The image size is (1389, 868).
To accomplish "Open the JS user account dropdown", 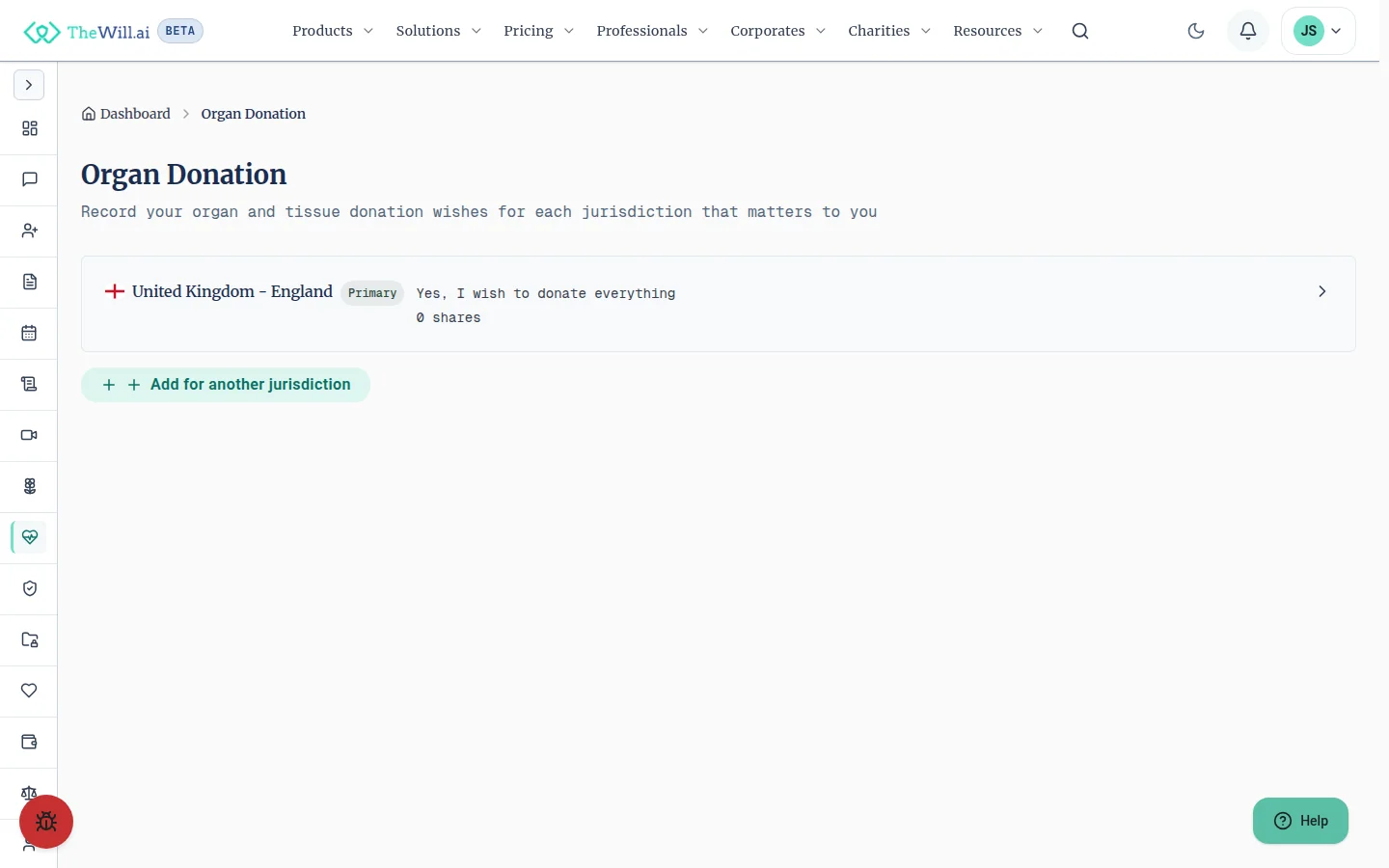I will 1319,31.
